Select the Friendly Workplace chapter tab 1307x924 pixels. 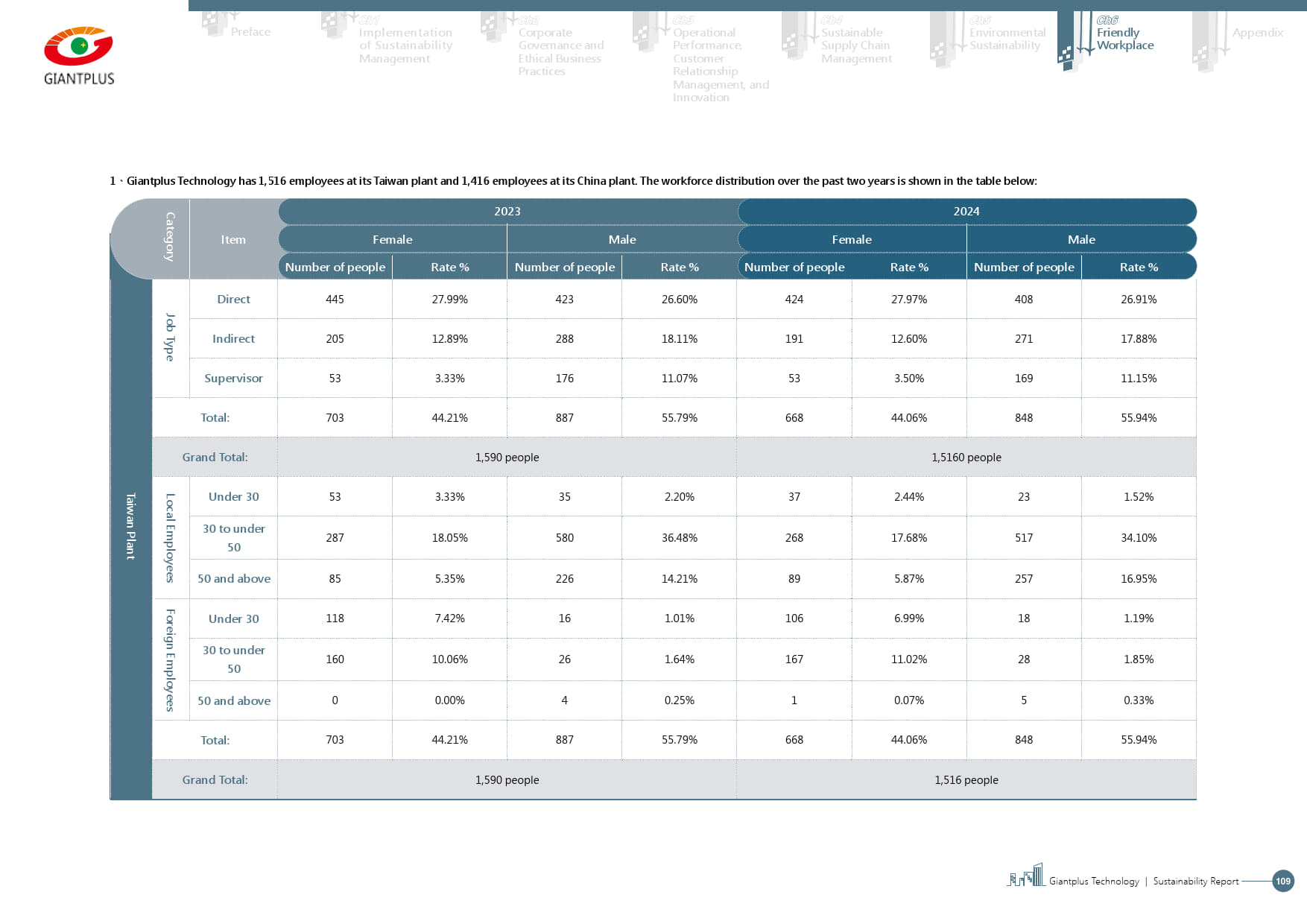coord(1124,39)
